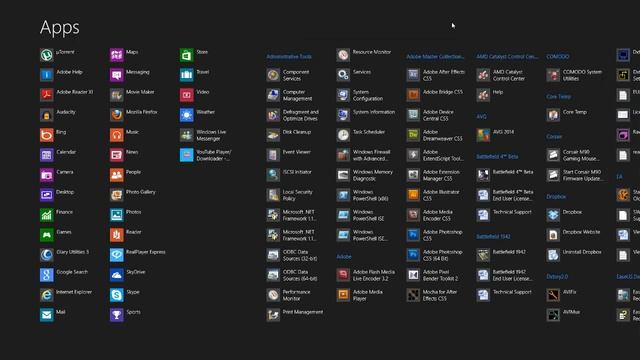This screenshot has width=640, height=360.
Task: Click 'Windows Memory Diagnostic' label
Action: click(x=373, y=175)
